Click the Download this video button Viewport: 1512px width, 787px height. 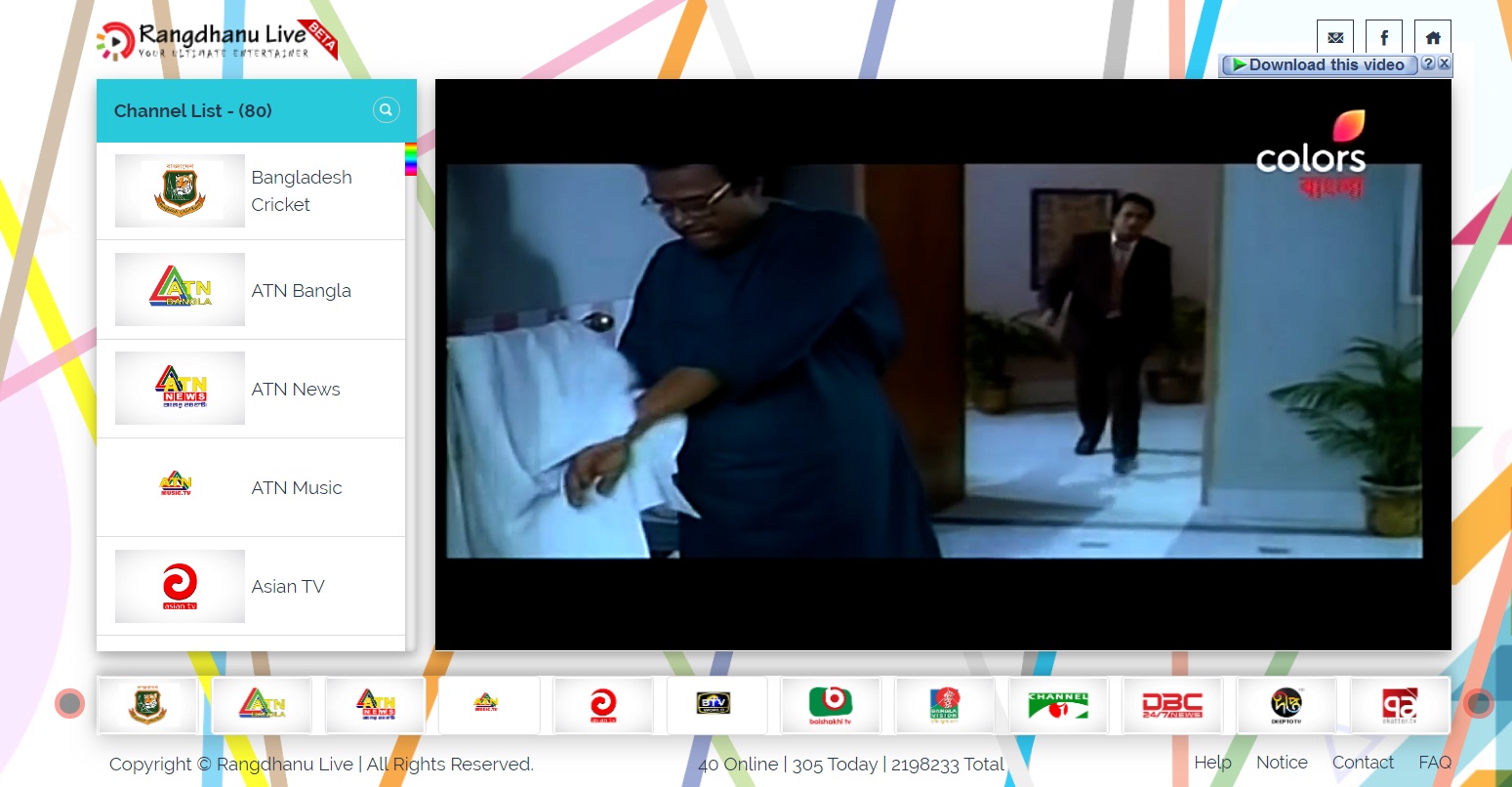point(1319,64)
